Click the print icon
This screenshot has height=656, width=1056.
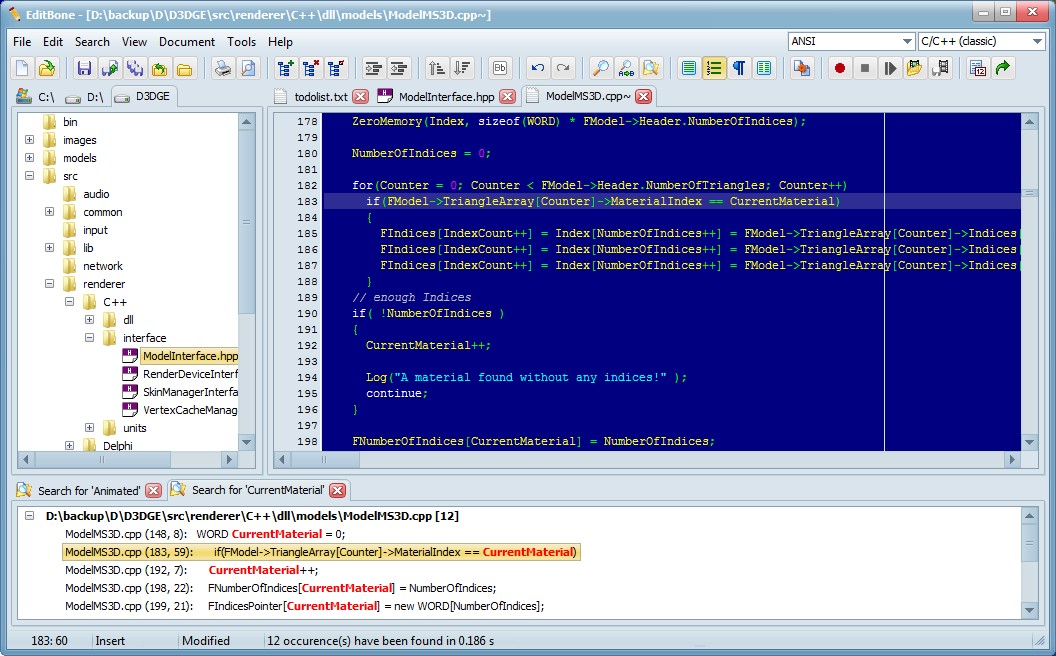point(223,68)
